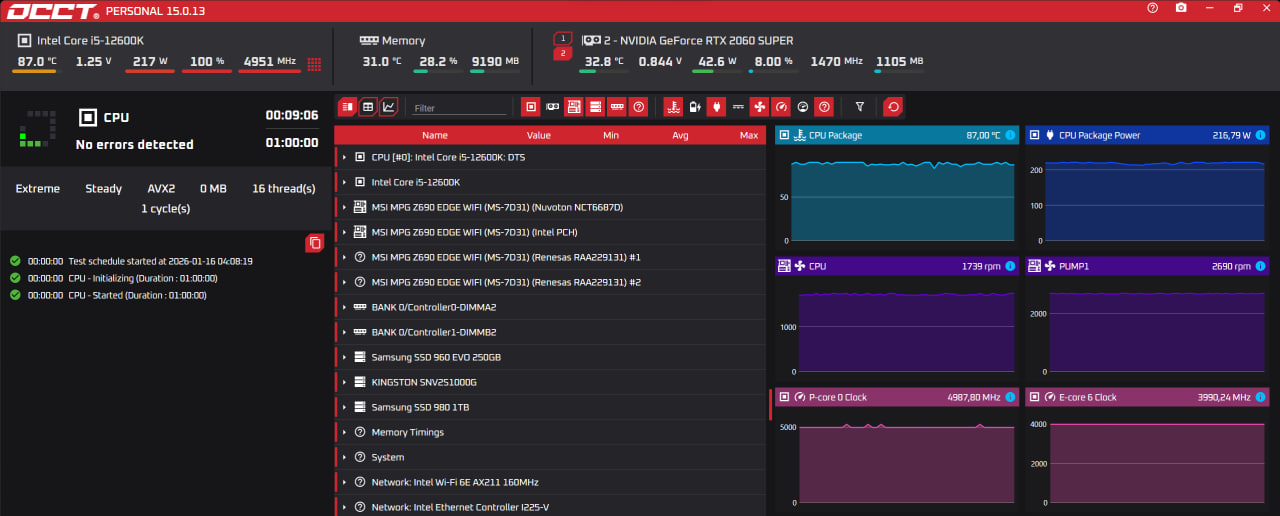Expand Network Intel Ethernet Controller I225-V row

[x=344, y=507]
